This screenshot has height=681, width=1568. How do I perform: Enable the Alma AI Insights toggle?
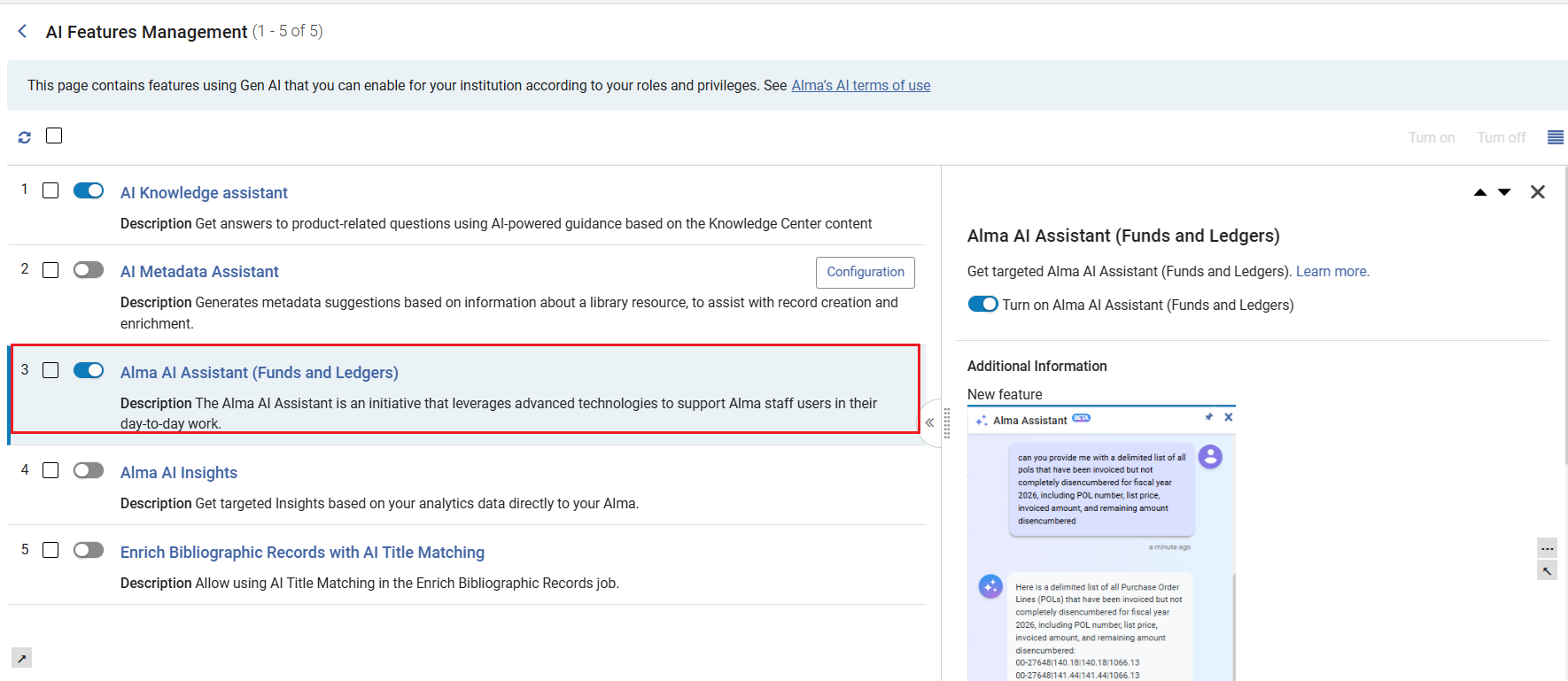coord(89,470)
